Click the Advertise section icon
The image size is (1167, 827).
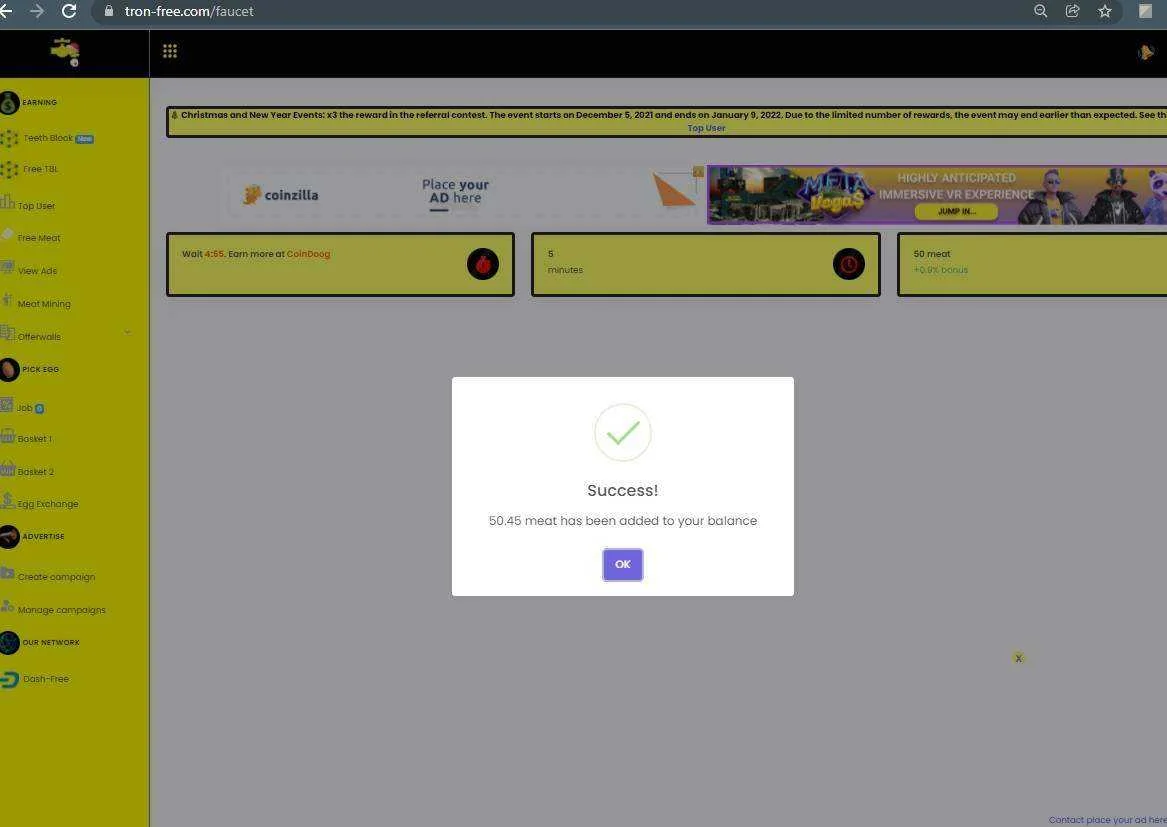(9, 537)
